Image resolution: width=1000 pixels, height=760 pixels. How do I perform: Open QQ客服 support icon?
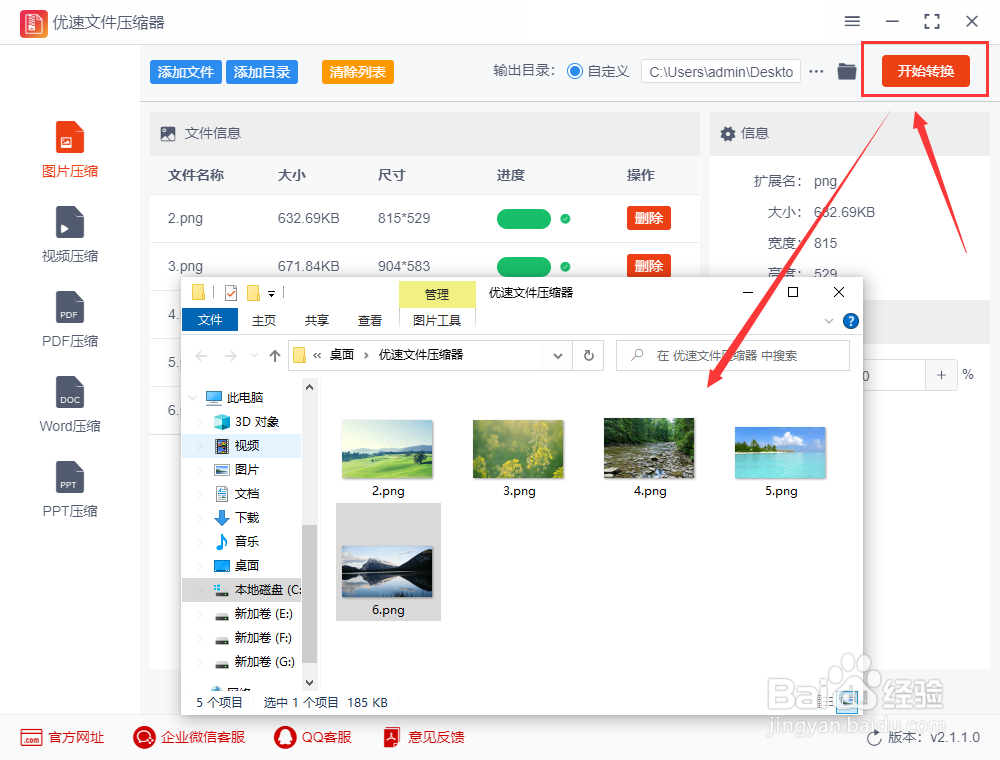pos(285,738)
